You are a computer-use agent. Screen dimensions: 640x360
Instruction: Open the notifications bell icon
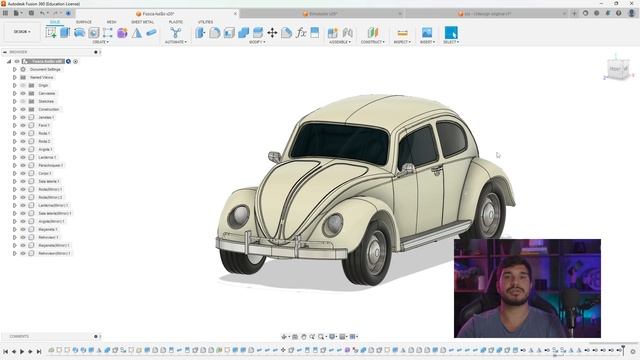[x=608, y=13]
